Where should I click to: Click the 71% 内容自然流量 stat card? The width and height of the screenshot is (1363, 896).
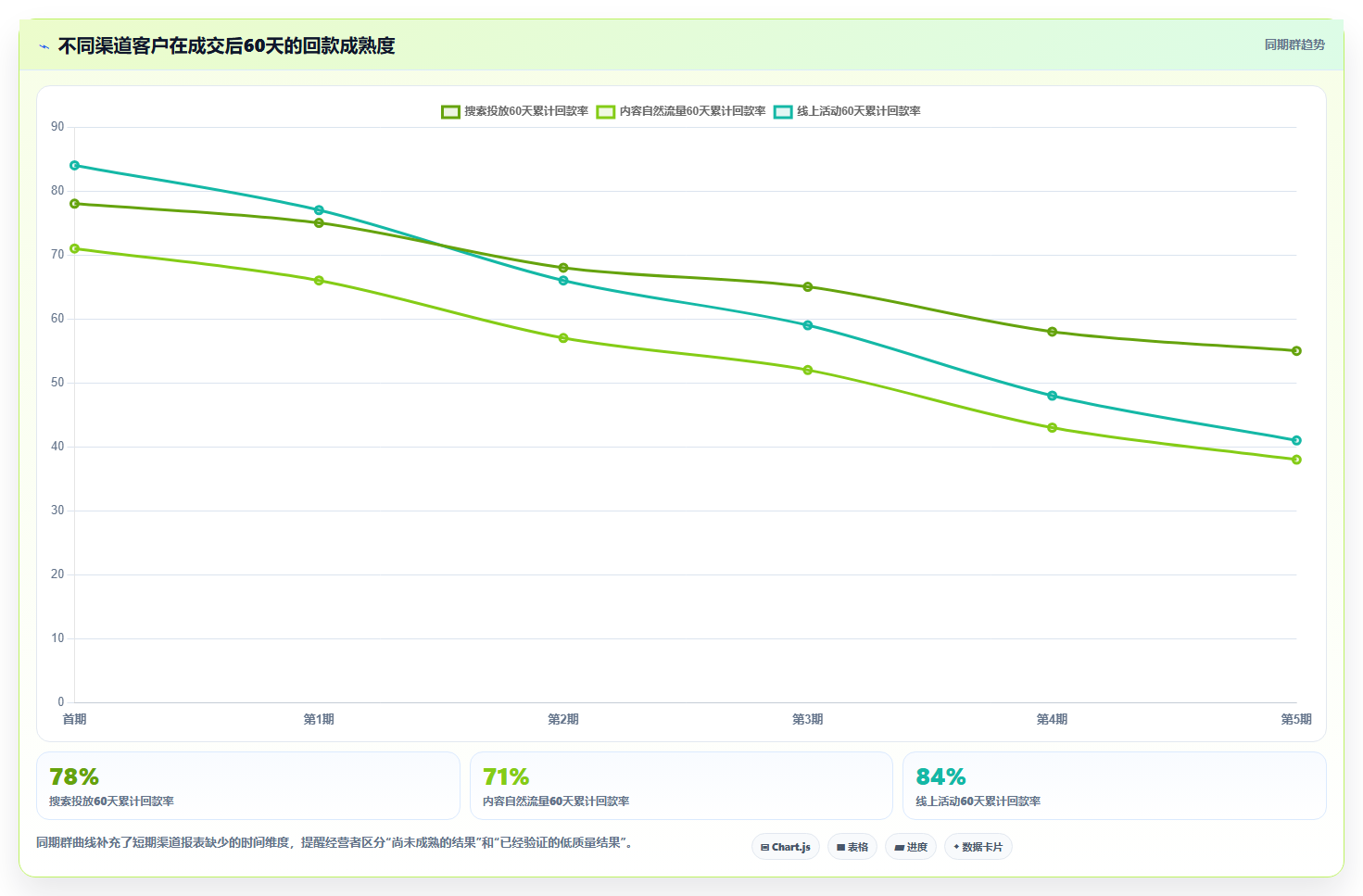pos(681,786)
